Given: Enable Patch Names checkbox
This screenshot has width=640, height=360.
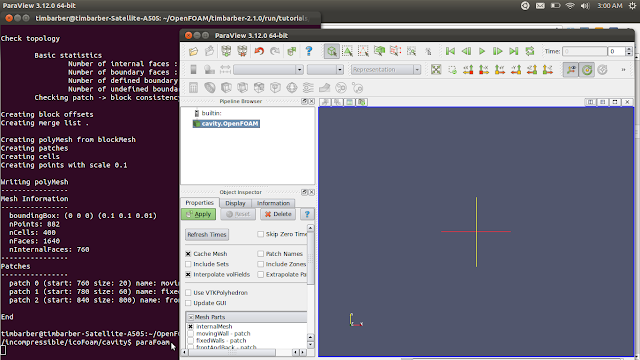Looking at the screenshot, I should click(x=260, y=253).
